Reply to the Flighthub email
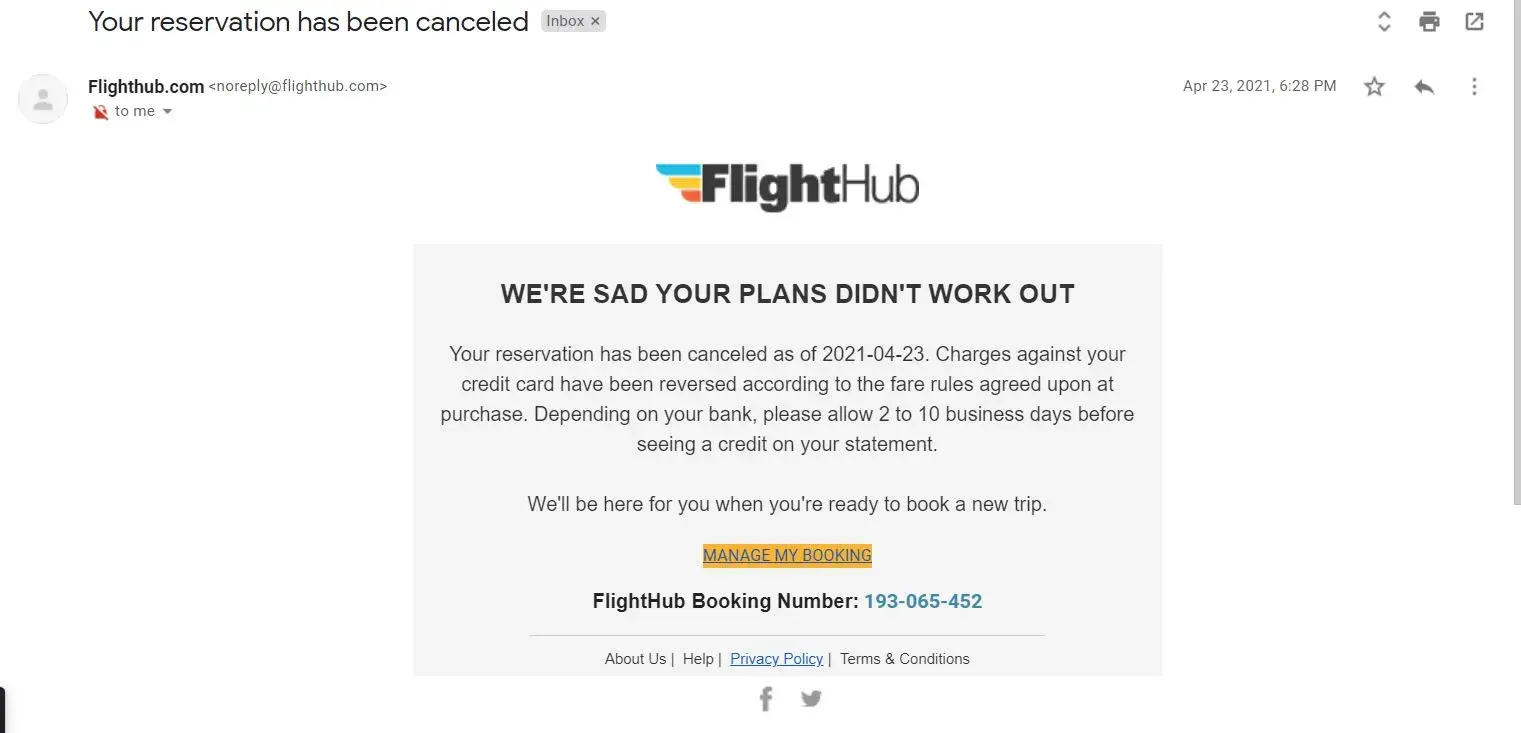Viewport: 1521px width, 733px height. (x=1424, y=87)
